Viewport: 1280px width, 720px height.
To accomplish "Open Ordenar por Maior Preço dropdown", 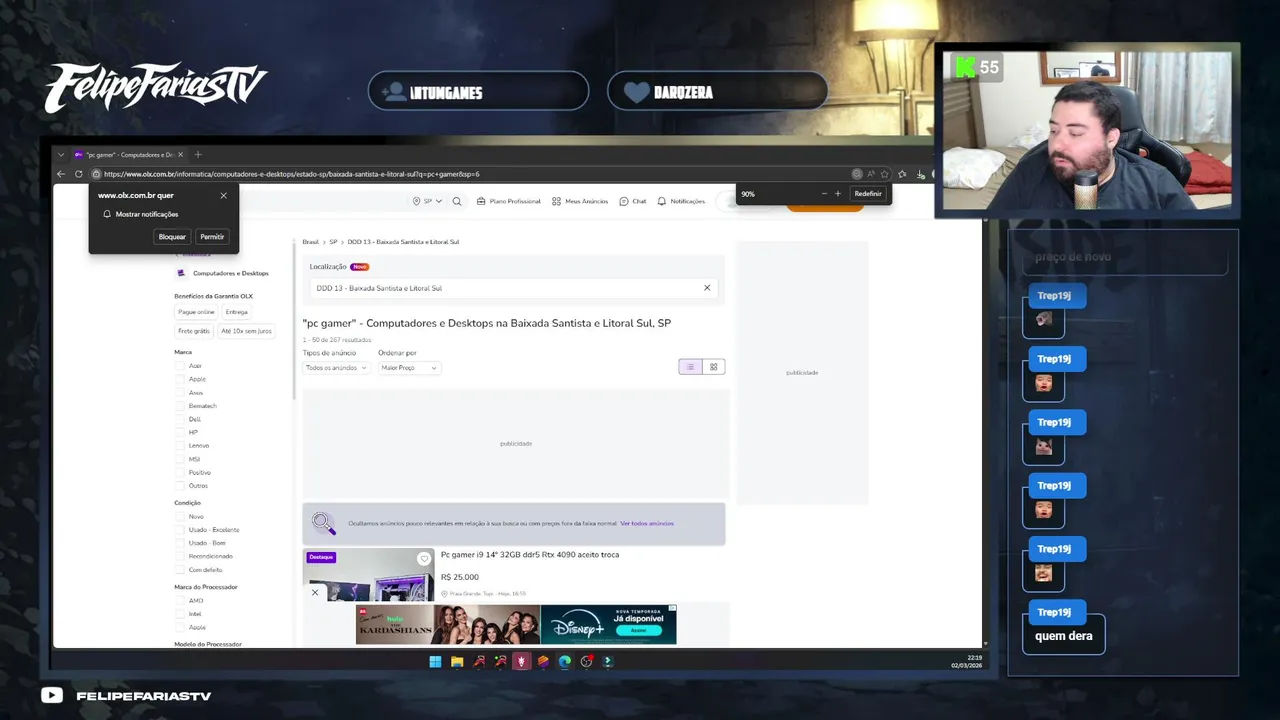I will (x=408, y=368).
